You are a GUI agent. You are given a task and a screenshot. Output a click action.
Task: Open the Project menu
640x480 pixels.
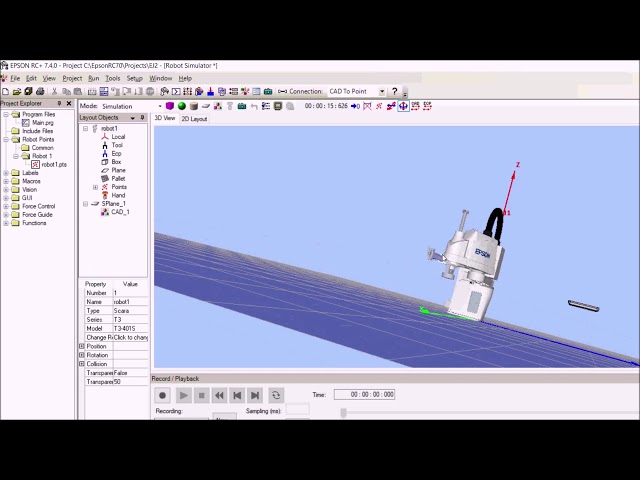pyautogui.click(x=72, y=78)
